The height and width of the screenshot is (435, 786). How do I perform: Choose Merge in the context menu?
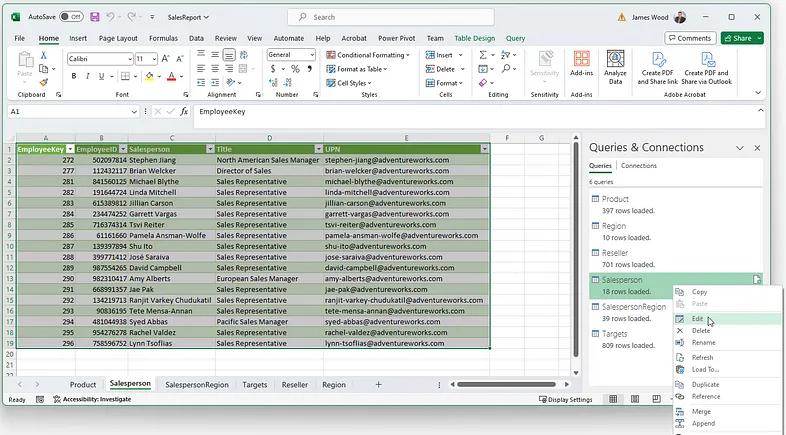727,411
